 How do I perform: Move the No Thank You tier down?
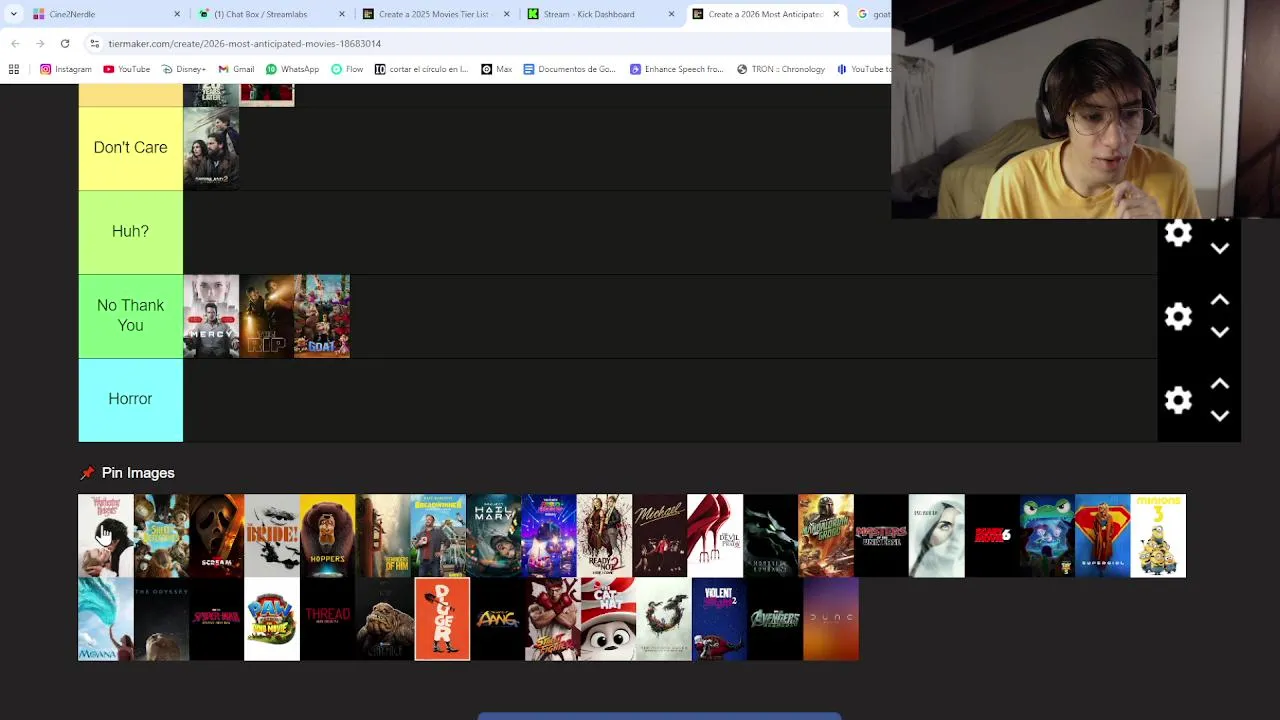tap(1220, 332)
